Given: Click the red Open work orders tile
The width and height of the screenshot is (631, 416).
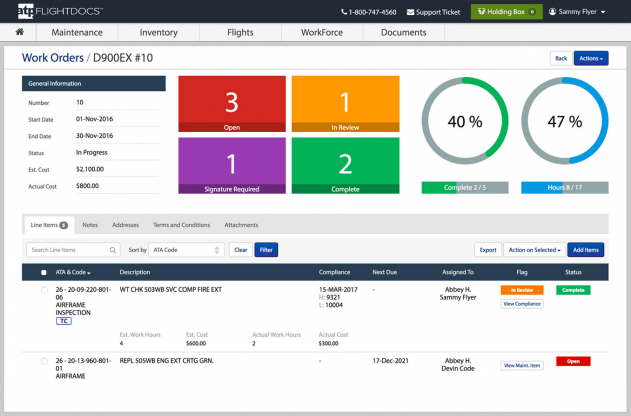Looking at the screenshot, I should click(x=231, y=105).
